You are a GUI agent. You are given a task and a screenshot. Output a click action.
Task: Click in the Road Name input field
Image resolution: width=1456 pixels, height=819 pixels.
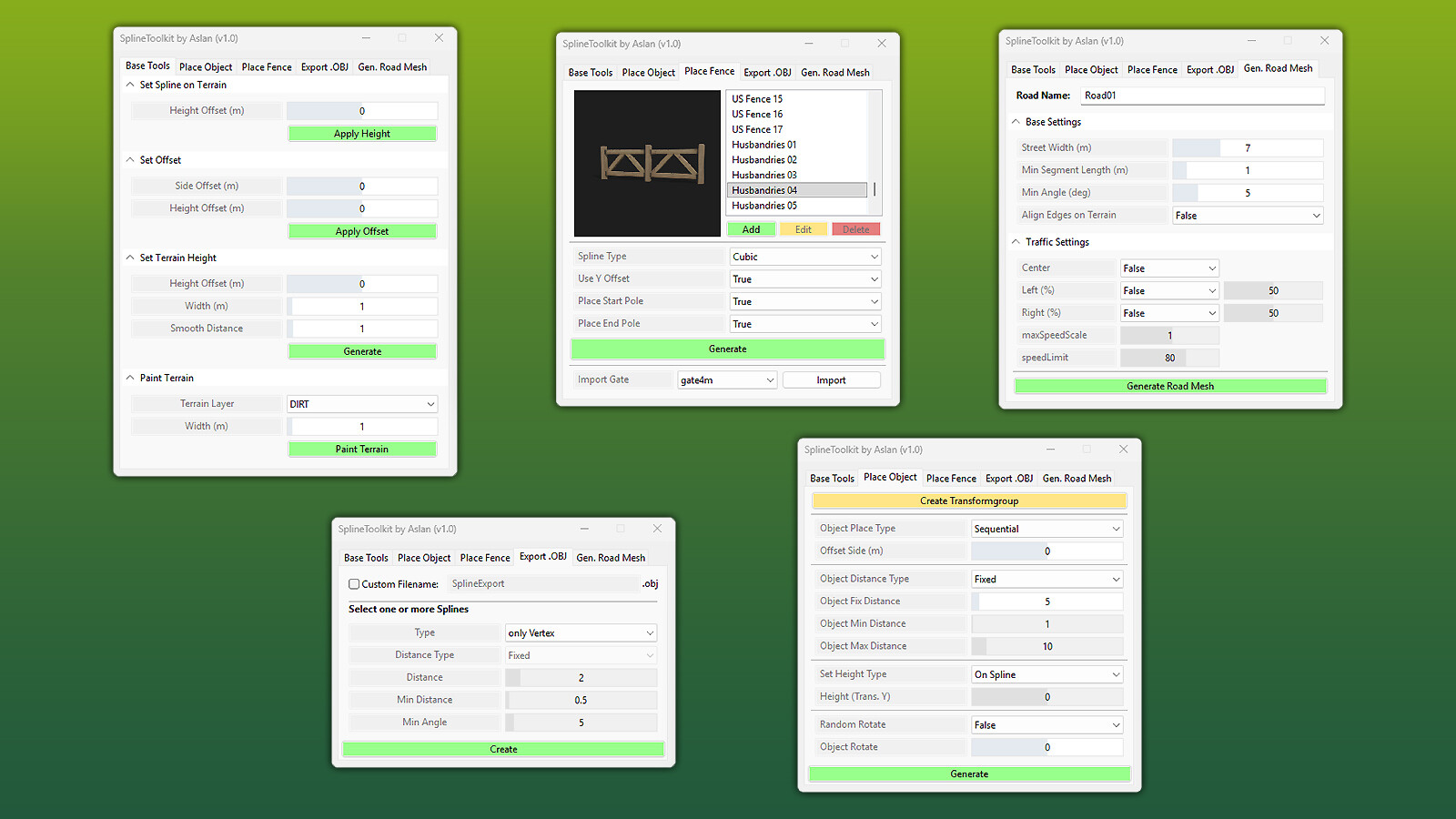[x=1202, y=95]
